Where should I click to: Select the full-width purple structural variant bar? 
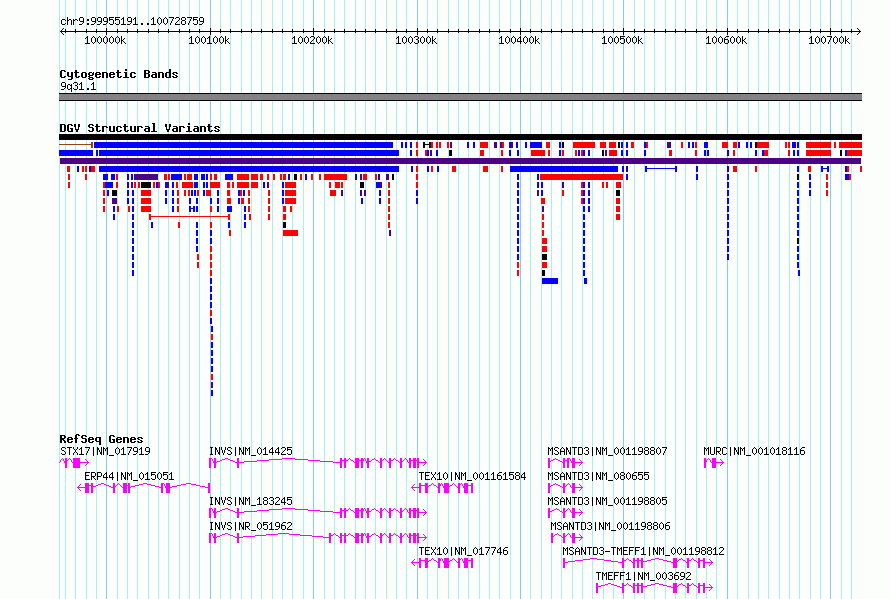click(x=460, y=161)
